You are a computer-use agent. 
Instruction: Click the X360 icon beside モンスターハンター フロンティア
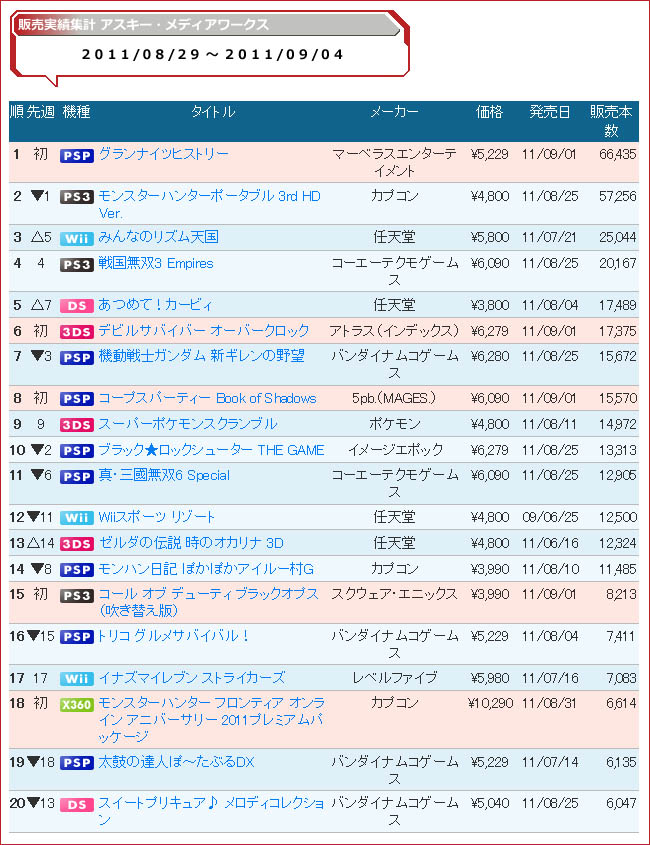click(x=77, y=704)
